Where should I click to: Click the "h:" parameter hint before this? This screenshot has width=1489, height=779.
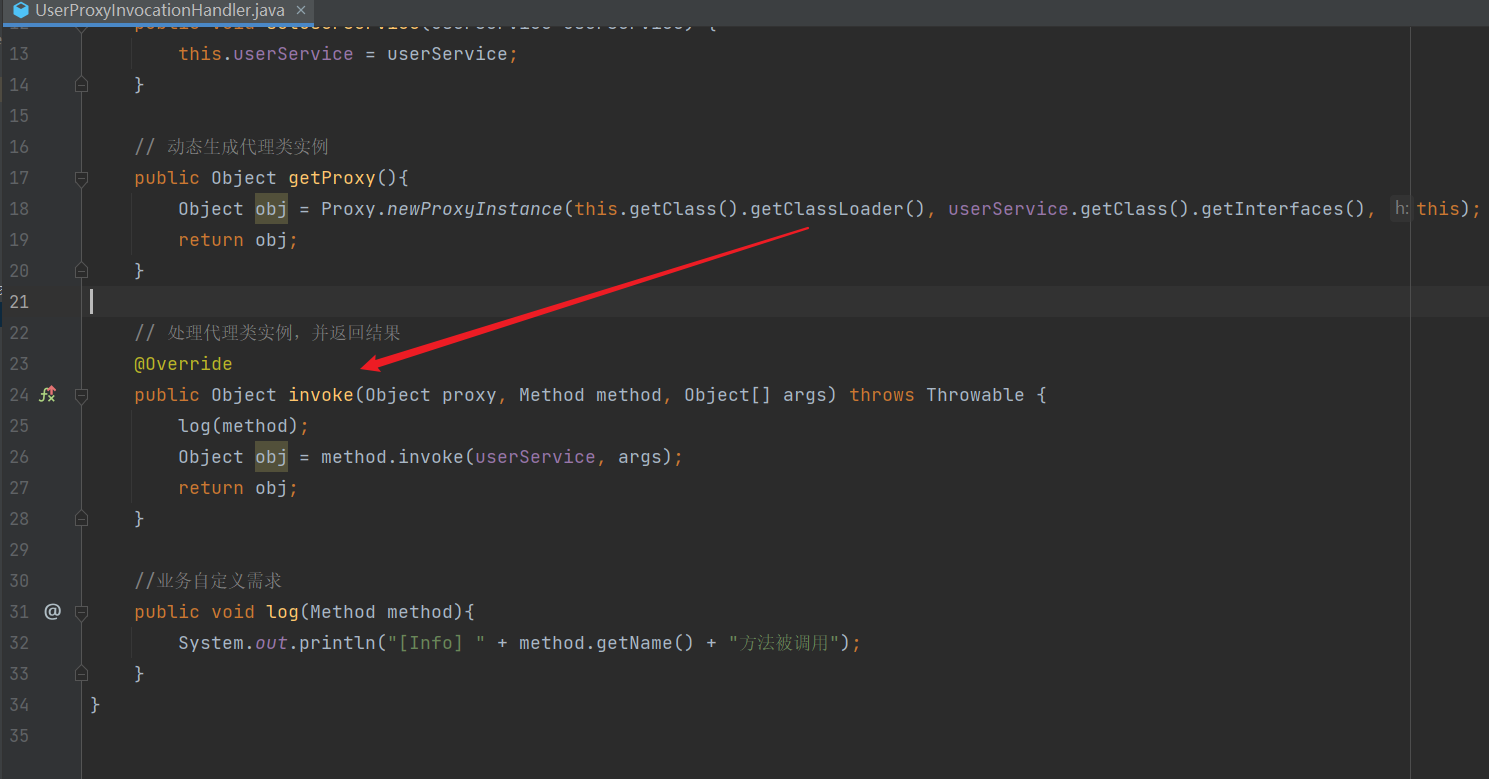tap(1400, 209)
